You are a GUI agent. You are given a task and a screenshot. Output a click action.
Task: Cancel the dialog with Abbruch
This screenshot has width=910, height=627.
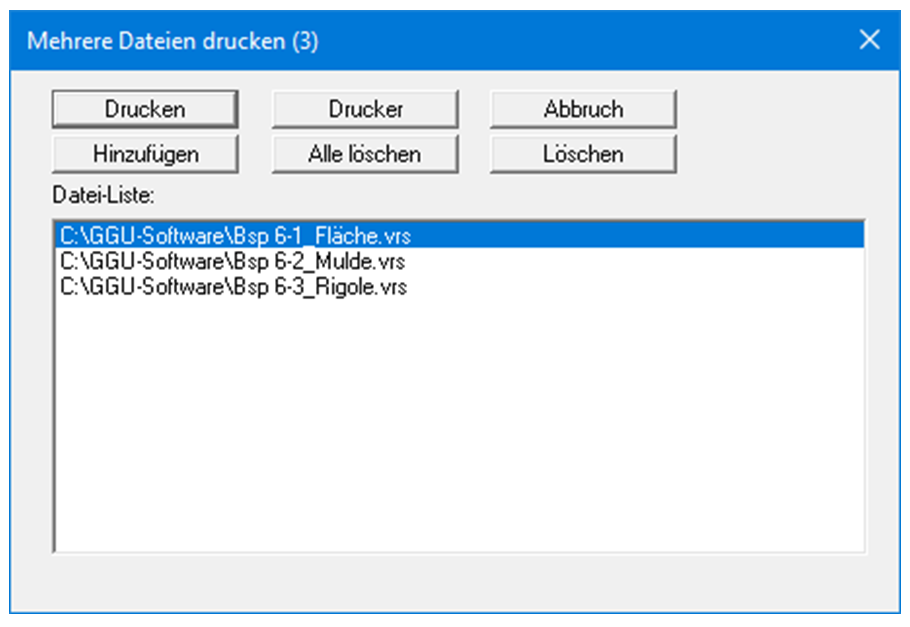coord(583,110)
